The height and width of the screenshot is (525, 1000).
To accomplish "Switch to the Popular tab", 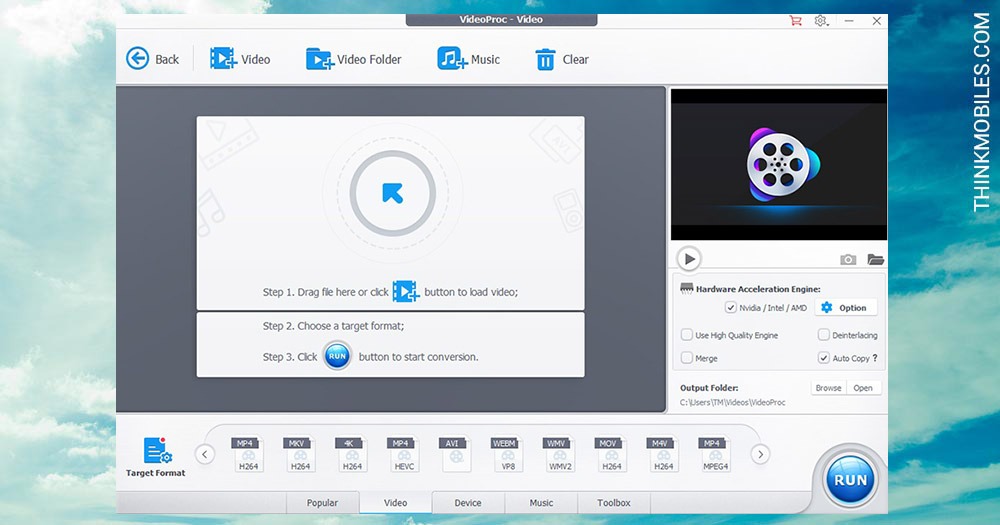I will coord(323,503).
